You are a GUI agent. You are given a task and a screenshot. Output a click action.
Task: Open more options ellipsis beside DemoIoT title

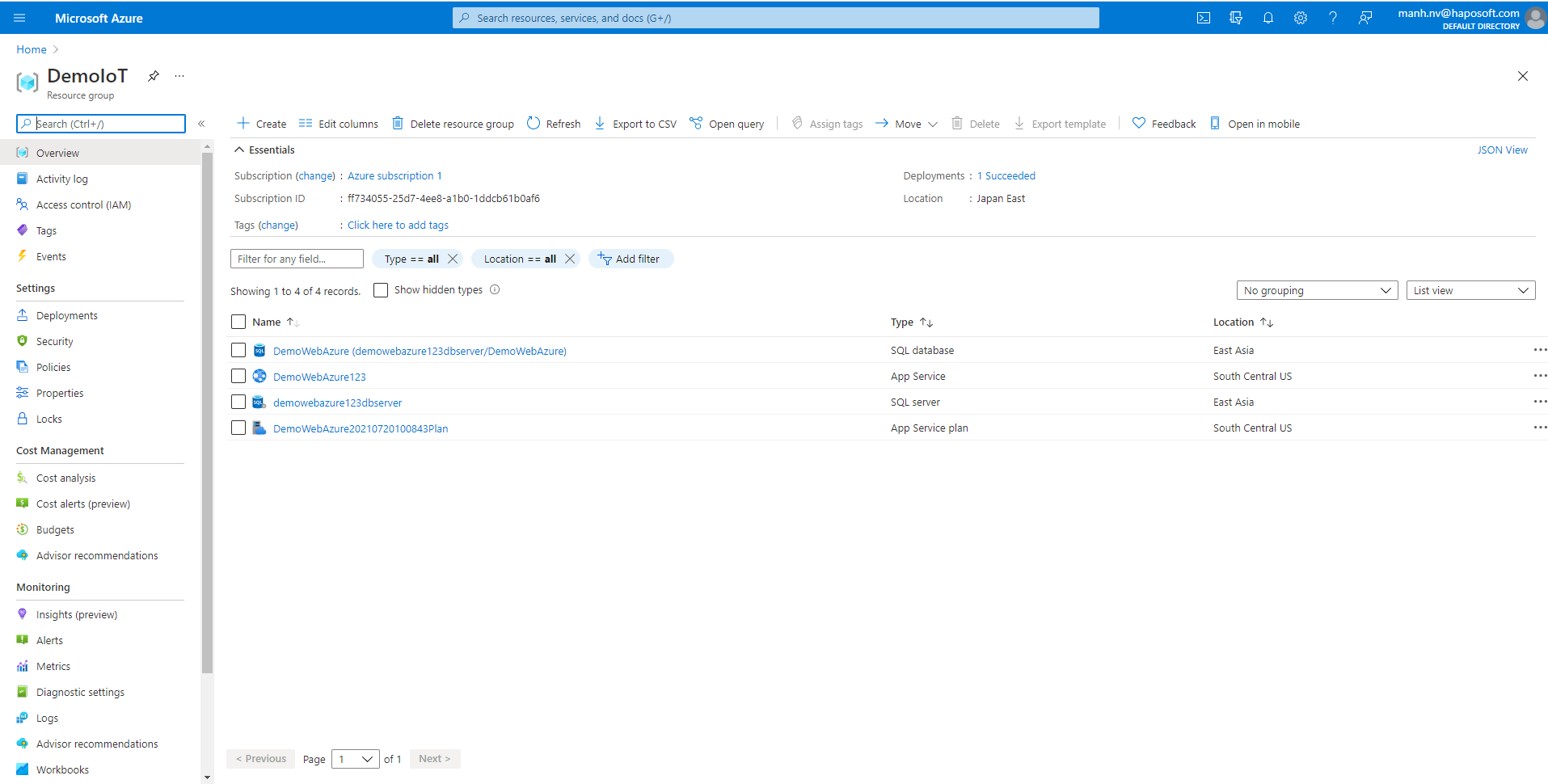click(179, 76)
